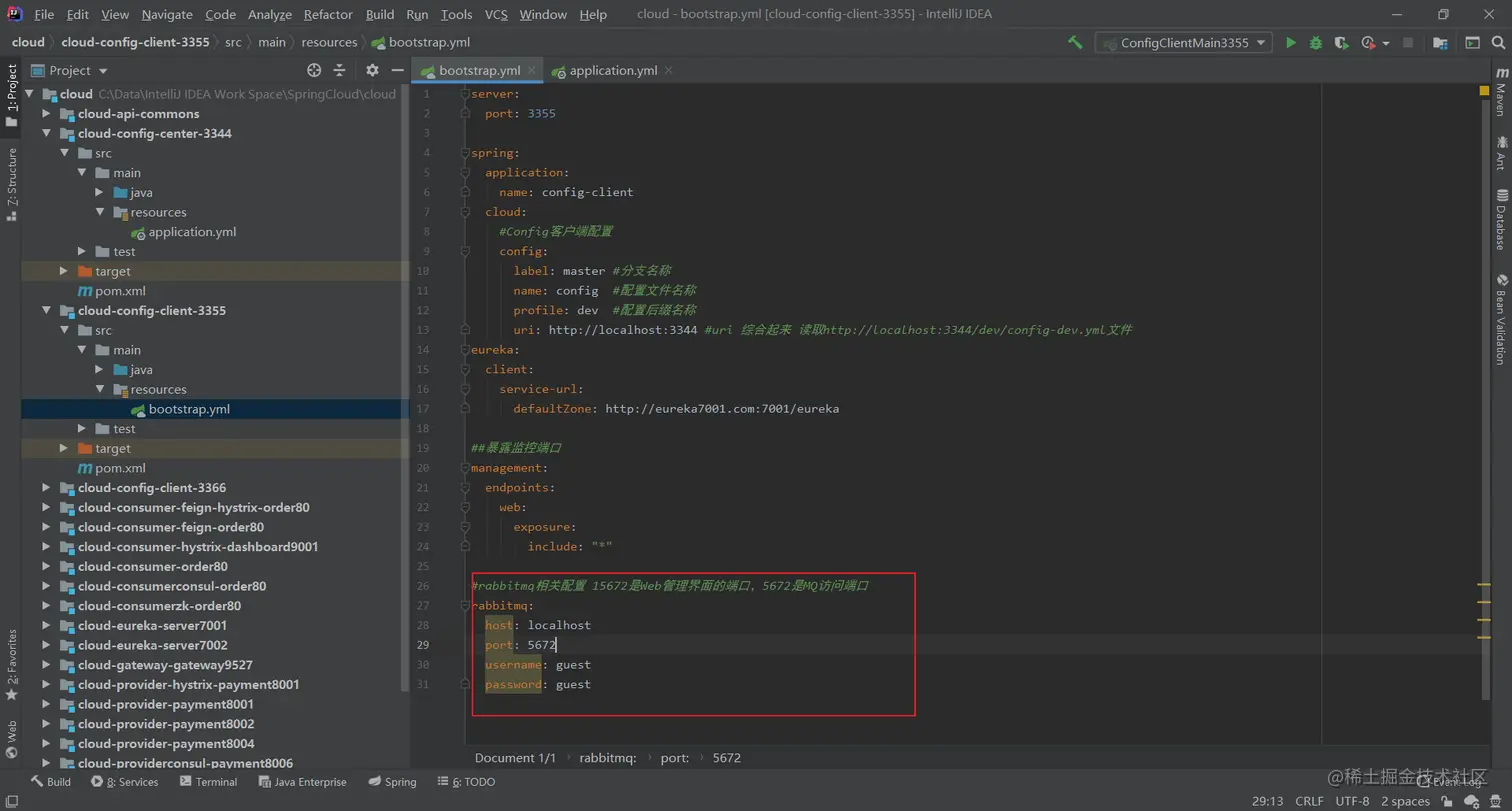
Task: Click cloud-config-client-3355 in navigation breadcrumb
Action: click(x=135, y=42)
